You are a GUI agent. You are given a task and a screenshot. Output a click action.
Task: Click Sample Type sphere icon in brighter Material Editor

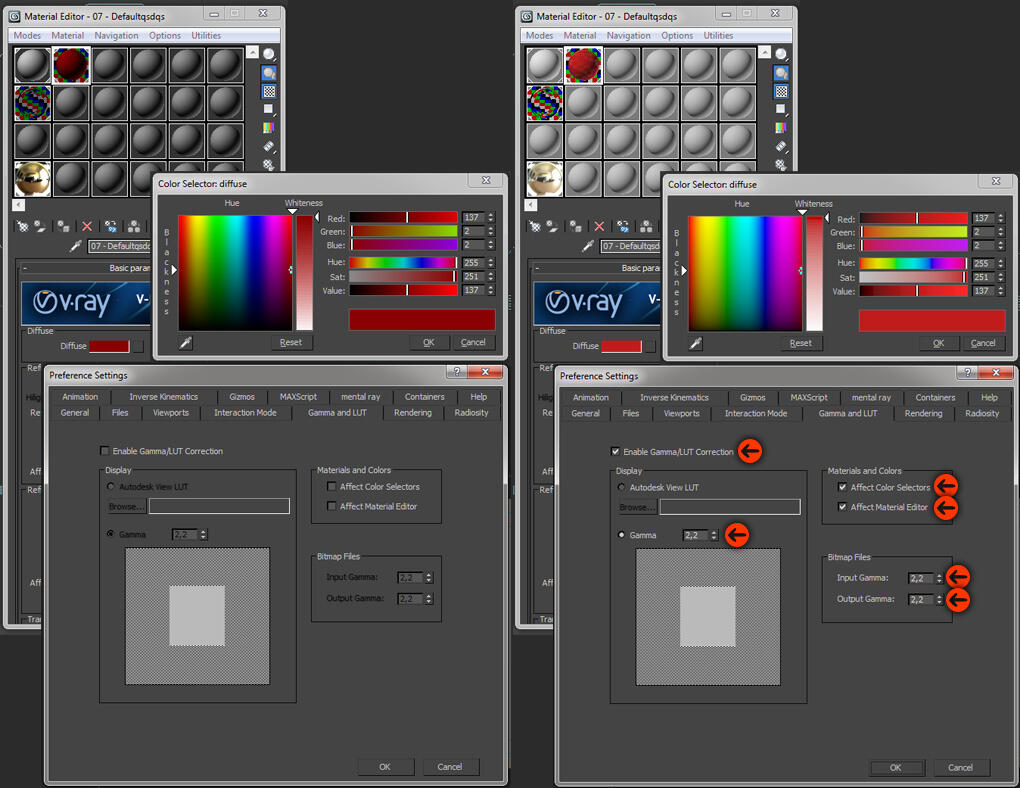tap(781, 55)
